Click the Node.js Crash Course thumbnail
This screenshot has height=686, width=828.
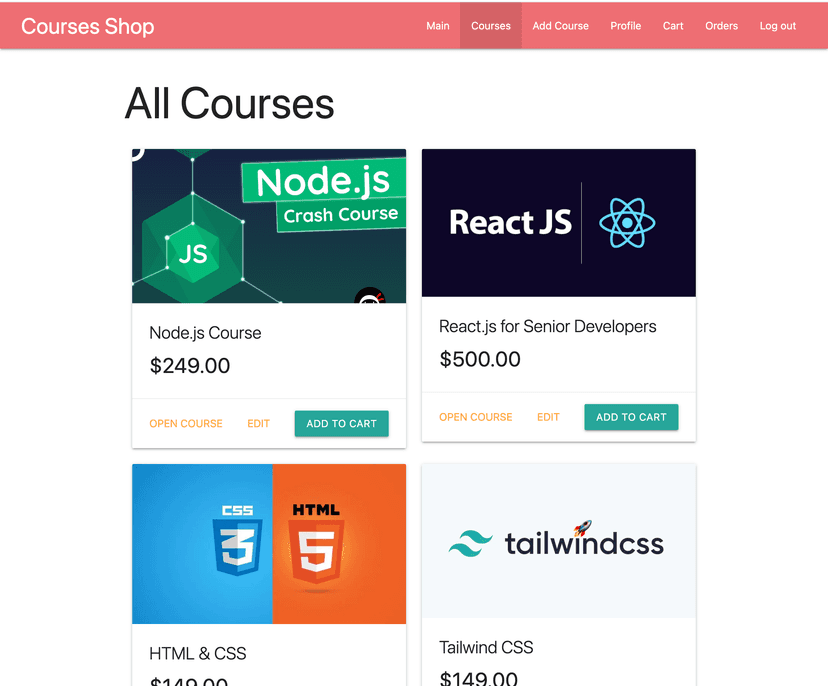(x=269, y=226)
